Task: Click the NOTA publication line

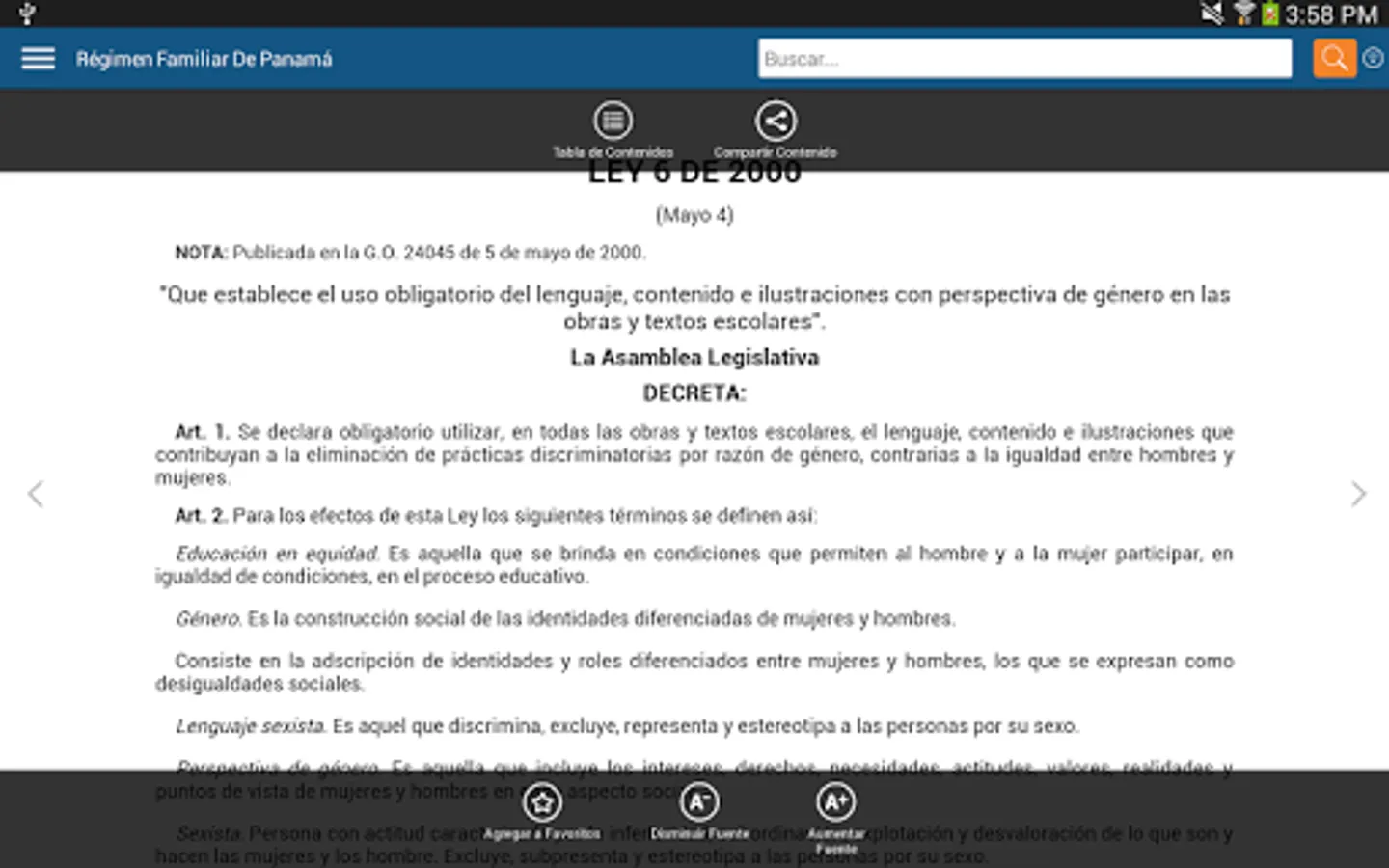Action: (410, 253)
